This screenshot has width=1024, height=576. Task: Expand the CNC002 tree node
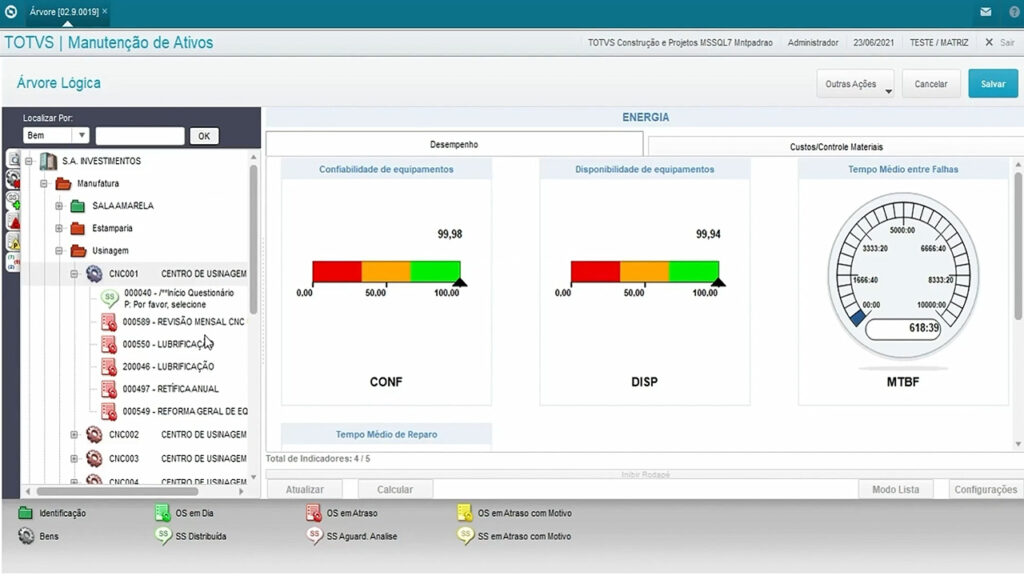pos(74,434)
